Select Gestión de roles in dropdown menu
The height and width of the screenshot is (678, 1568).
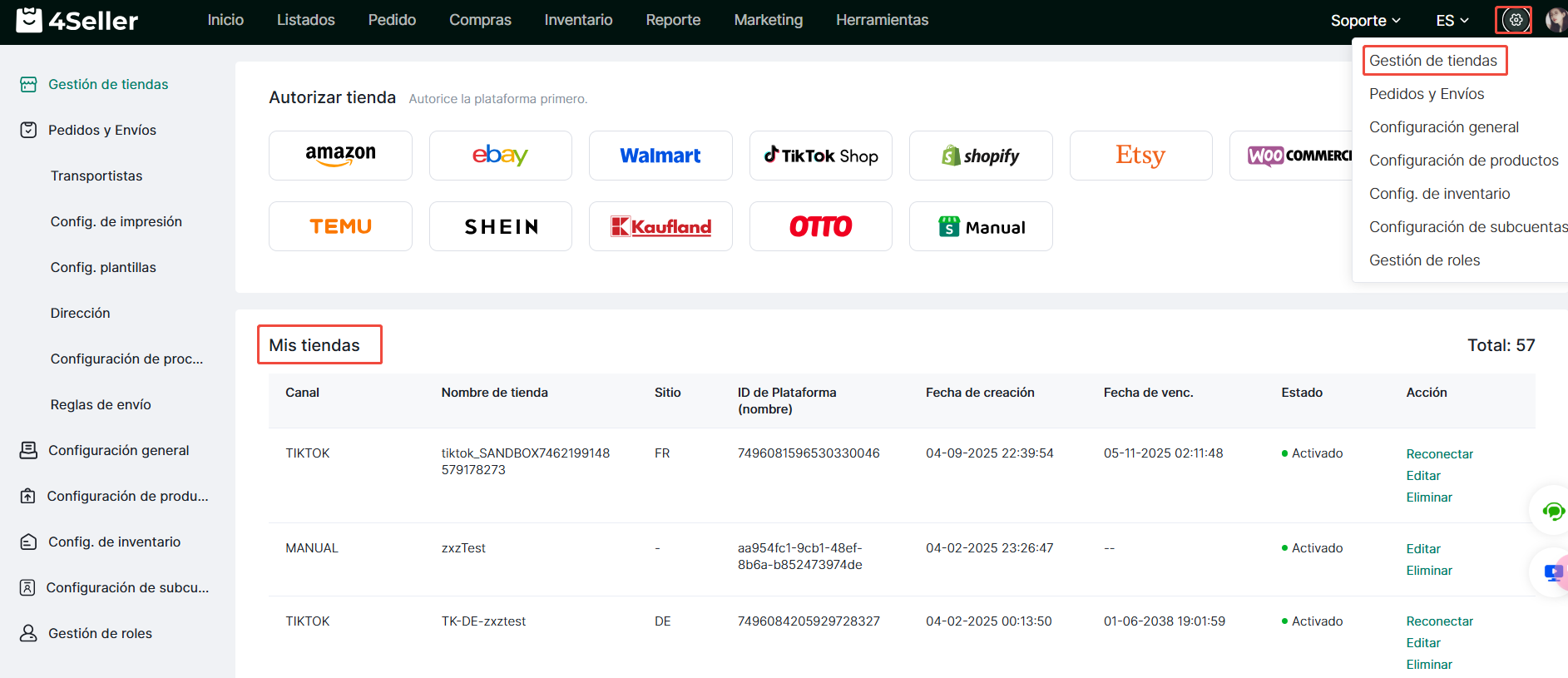(x=1424, y=260)
